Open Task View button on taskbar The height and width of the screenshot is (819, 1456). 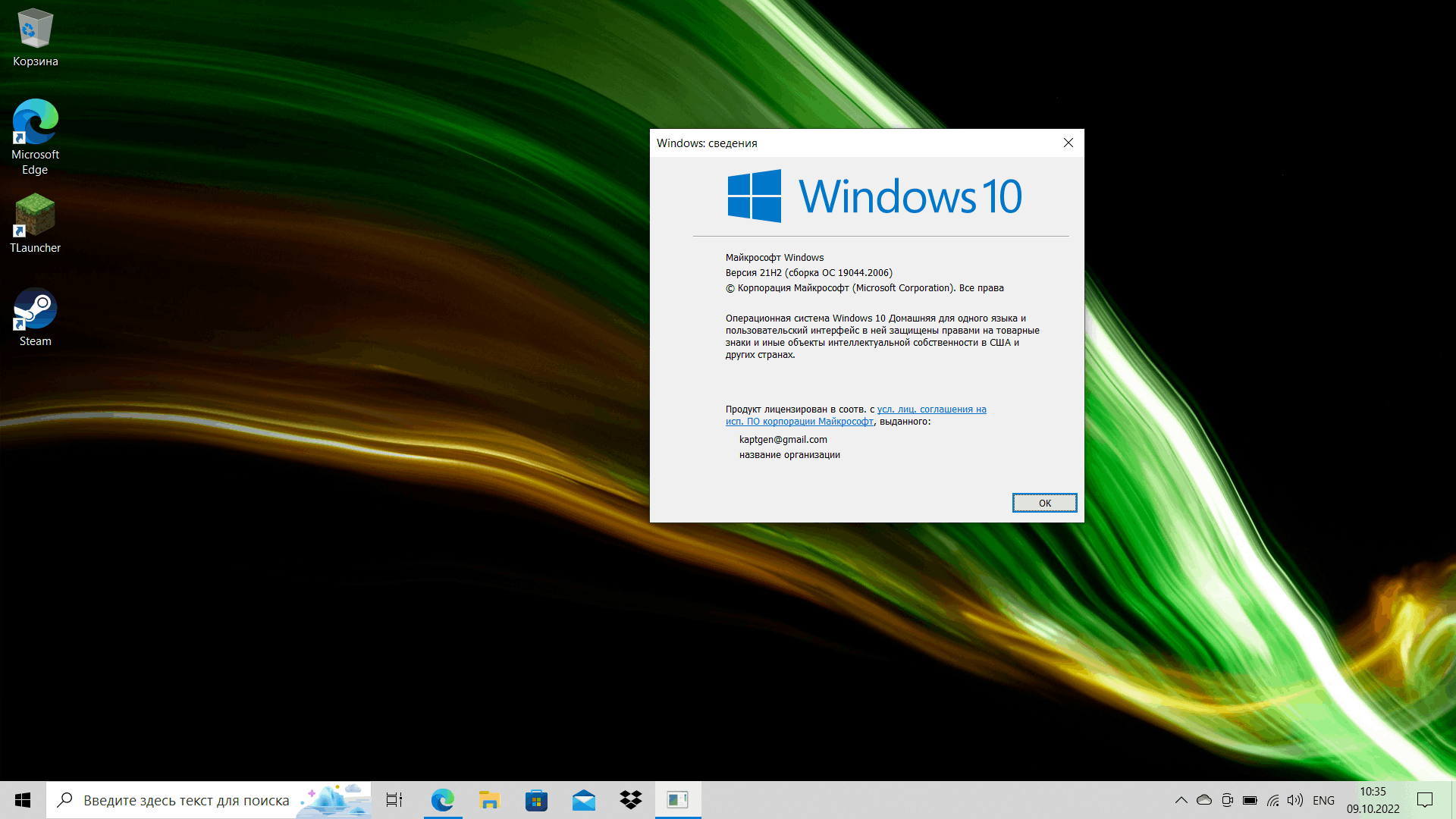coord(393,799)
